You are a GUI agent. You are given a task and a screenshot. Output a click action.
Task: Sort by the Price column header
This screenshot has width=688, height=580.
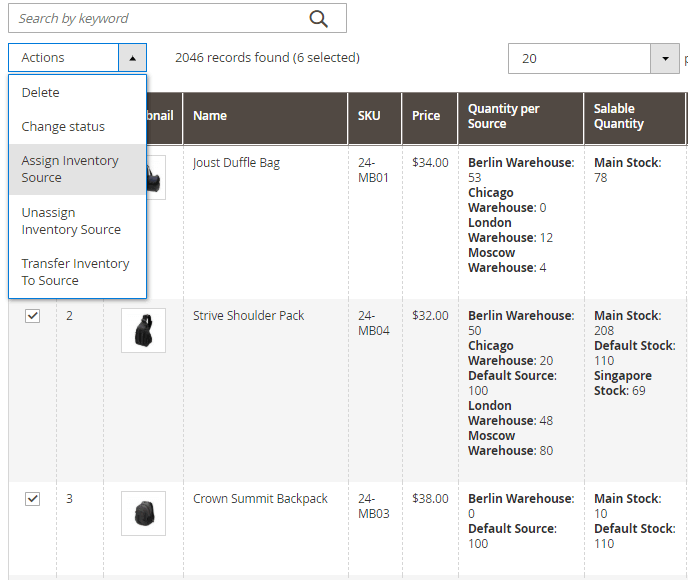click(426, 116)
